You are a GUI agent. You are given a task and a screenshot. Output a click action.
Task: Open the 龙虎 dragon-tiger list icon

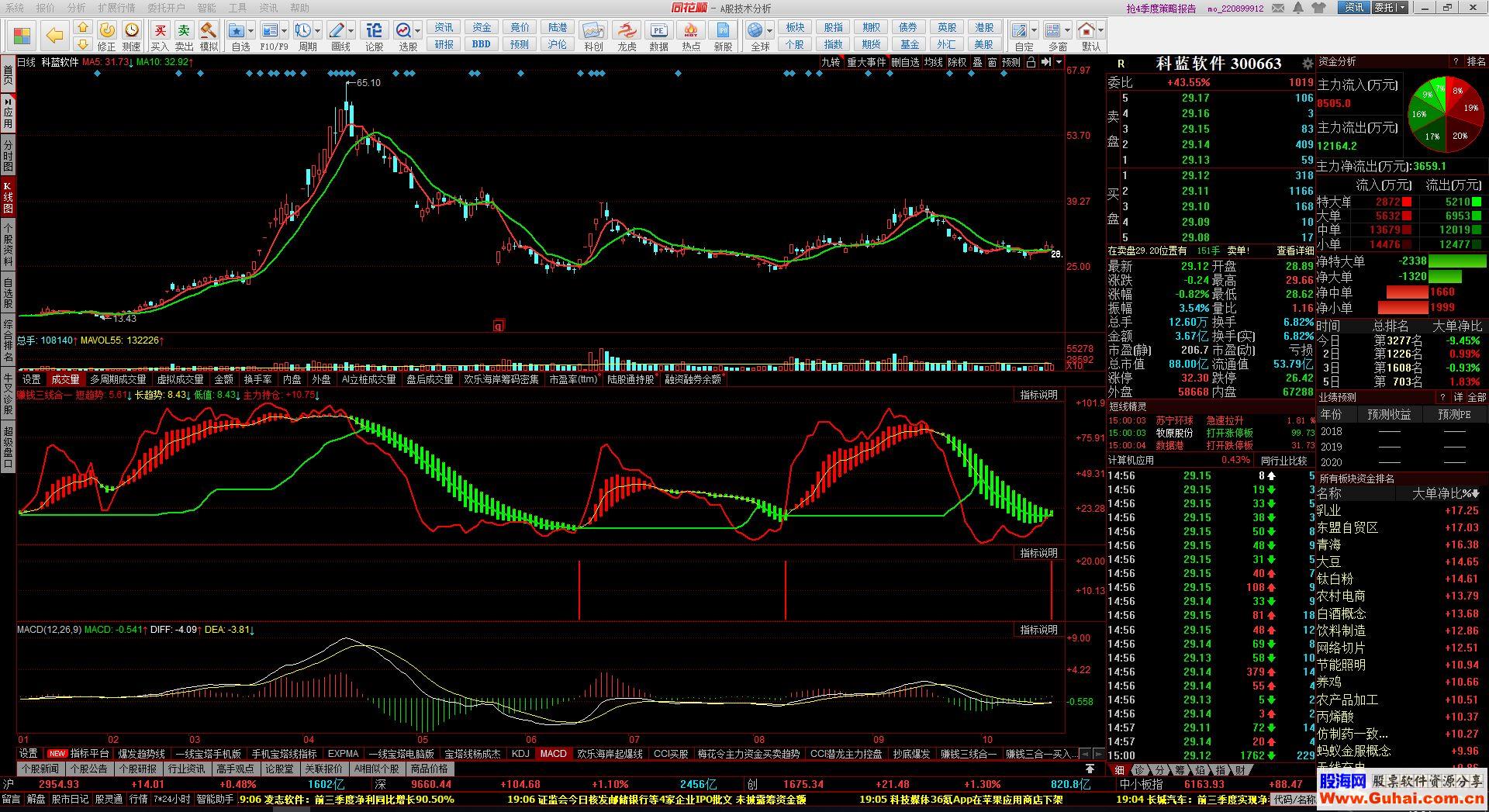[627, 30]
